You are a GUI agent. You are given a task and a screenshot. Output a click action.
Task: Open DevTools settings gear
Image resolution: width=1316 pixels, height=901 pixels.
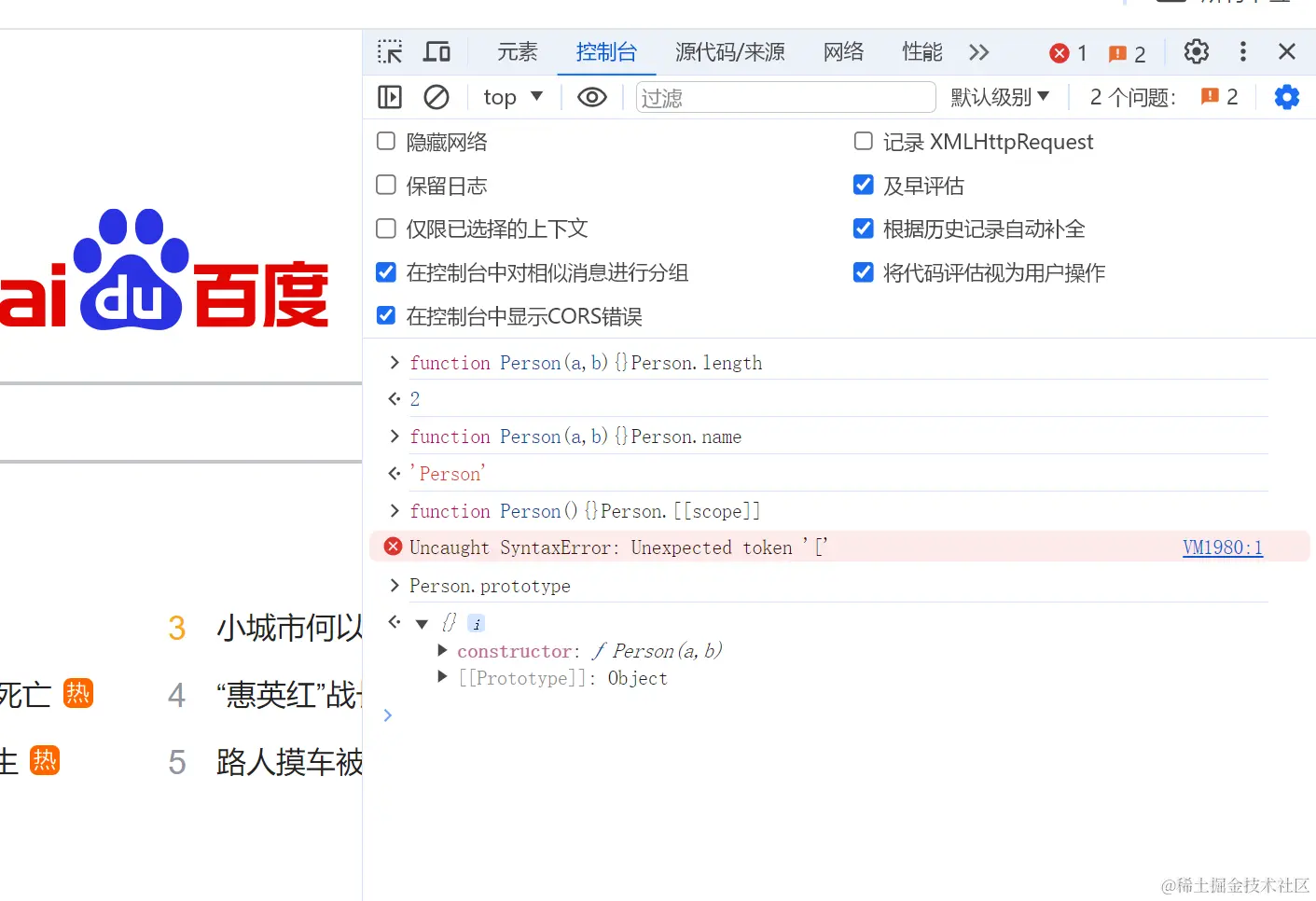coord(1196,52)
